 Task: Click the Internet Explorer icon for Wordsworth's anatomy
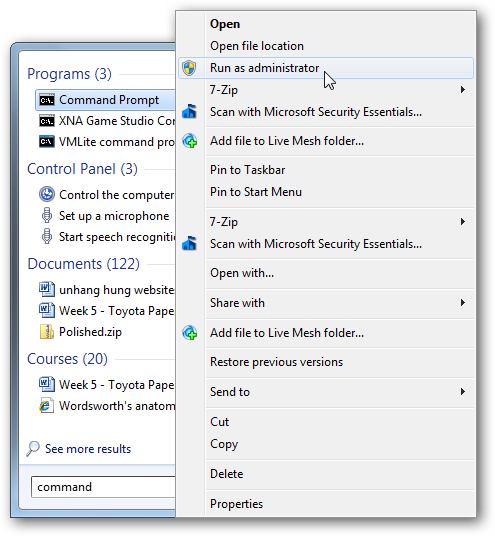[x=46, y=405]
